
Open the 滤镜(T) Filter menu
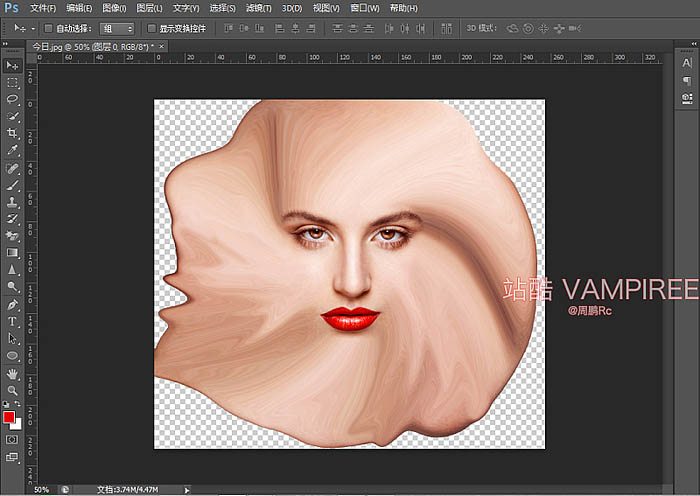pyautogui.click(x=258, y=8)
